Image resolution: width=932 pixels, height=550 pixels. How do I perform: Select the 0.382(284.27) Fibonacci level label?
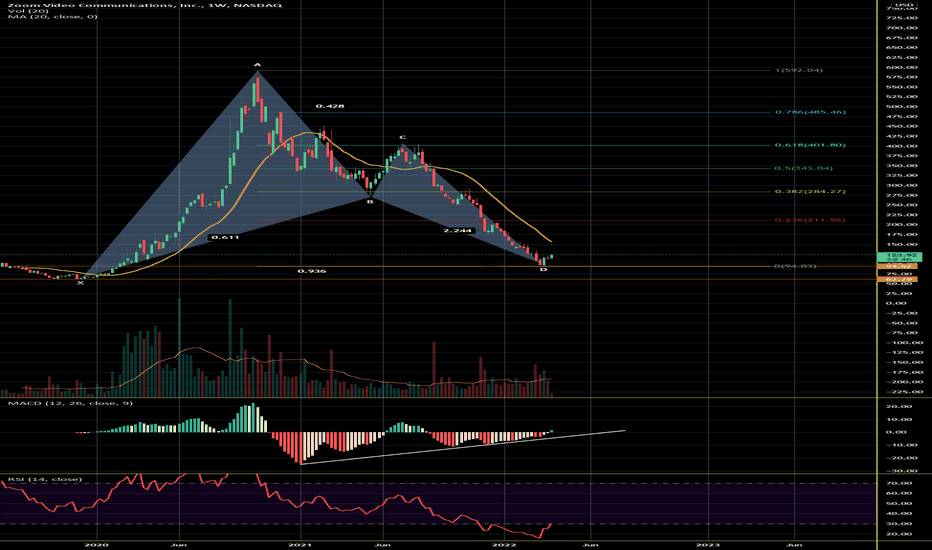[x=810, y=191]
